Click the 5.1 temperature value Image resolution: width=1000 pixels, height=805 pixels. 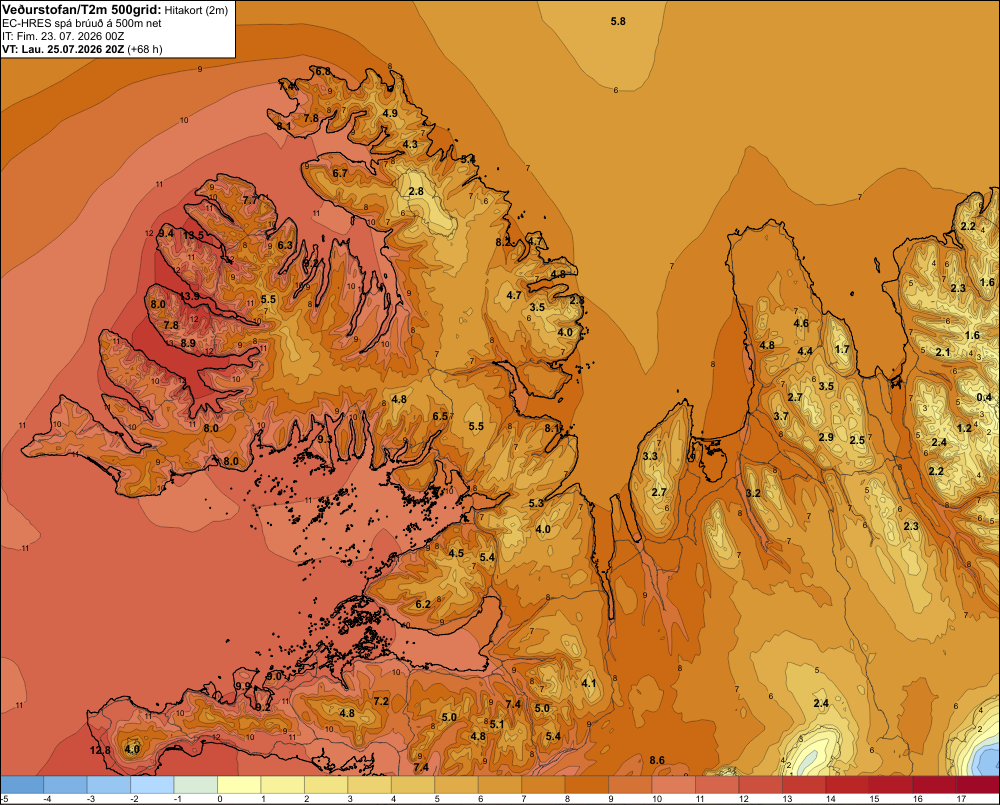[x=497, y=725]
